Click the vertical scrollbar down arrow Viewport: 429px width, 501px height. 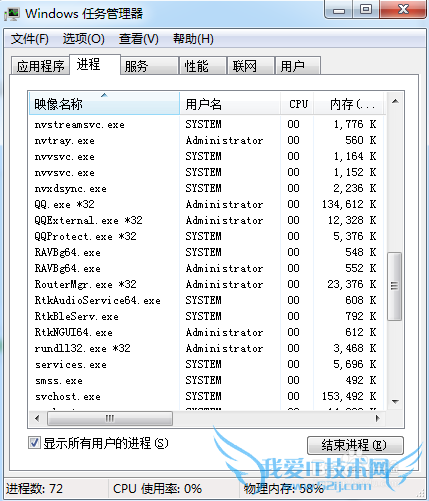(395, 402)
